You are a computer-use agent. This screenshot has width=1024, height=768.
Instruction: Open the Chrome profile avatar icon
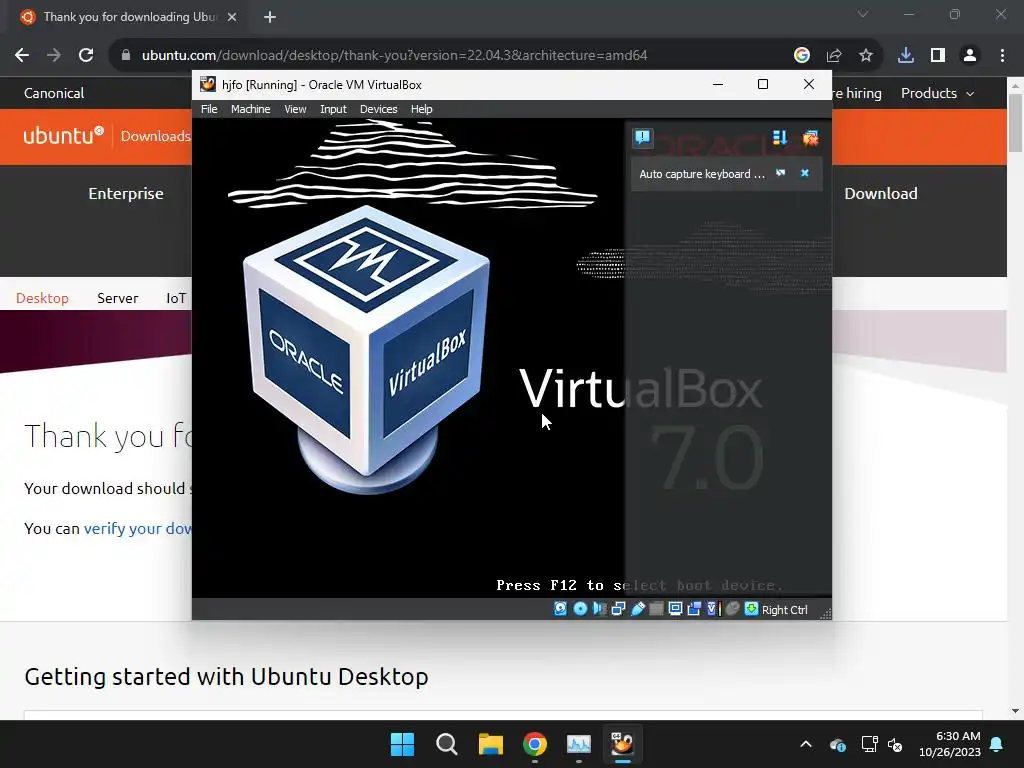click(970, 55)
